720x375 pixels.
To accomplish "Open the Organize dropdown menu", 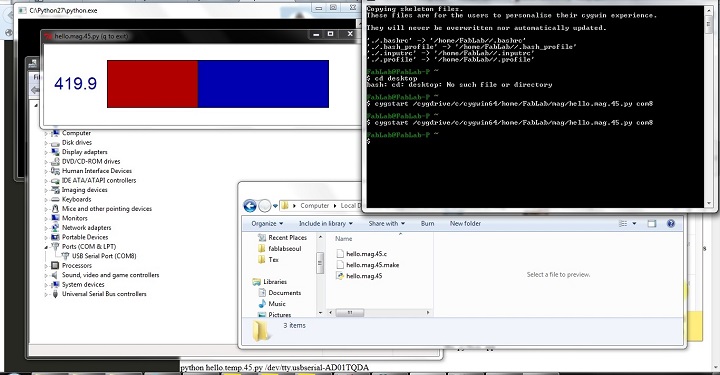I will (x=267, y=224).
